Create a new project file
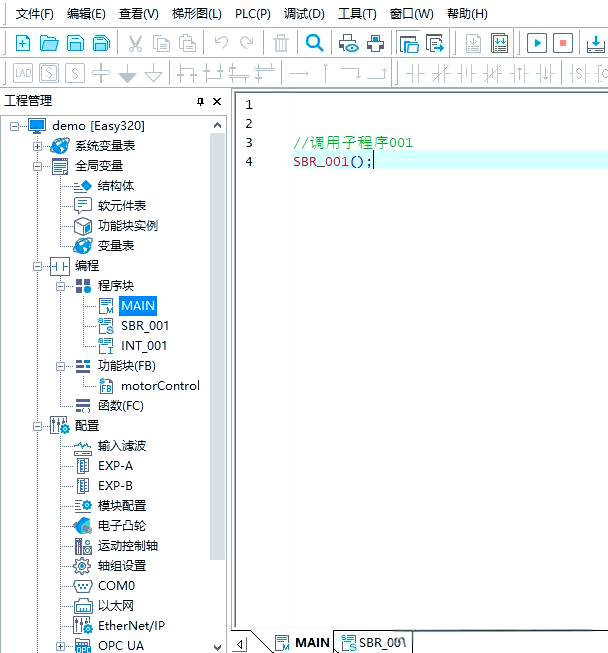Screen dimensions: 608x653 pyautogui.click(x=23, y=43)
